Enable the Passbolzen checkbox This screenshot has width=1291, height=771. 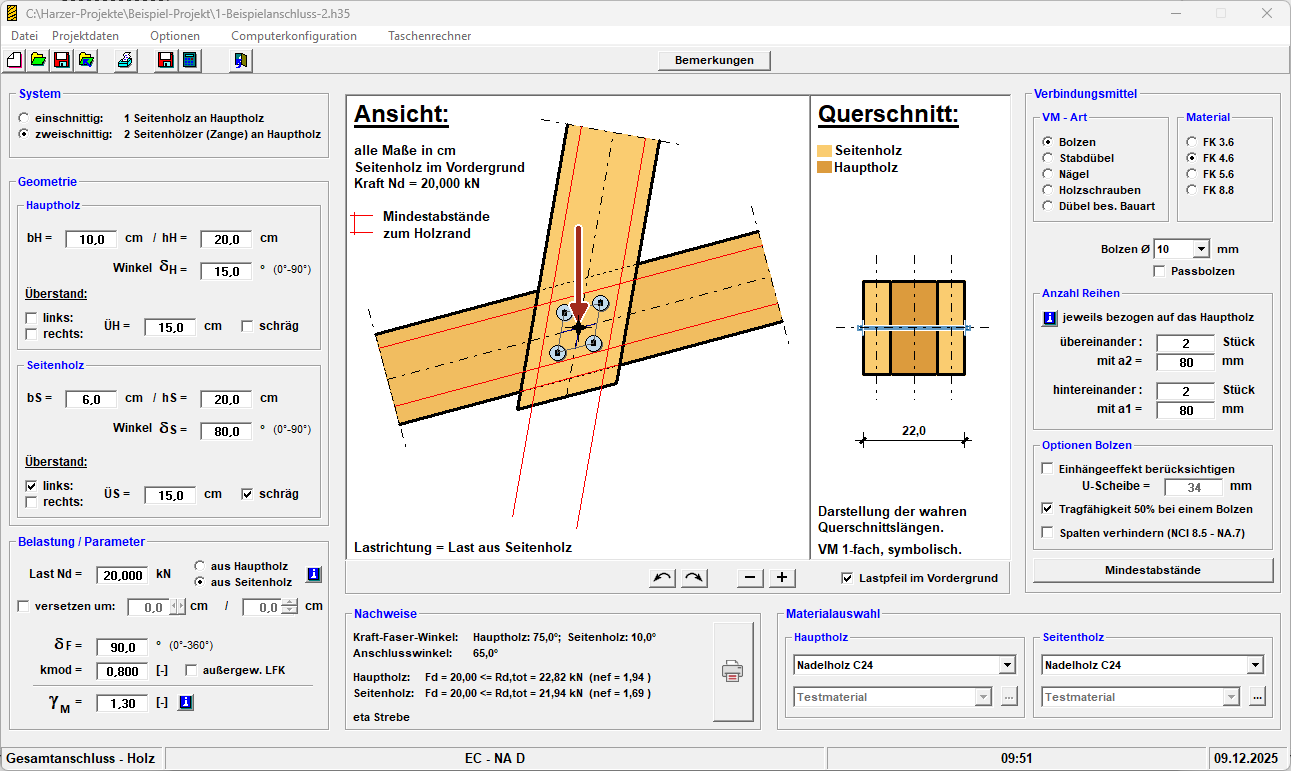tap(1159, 271)
